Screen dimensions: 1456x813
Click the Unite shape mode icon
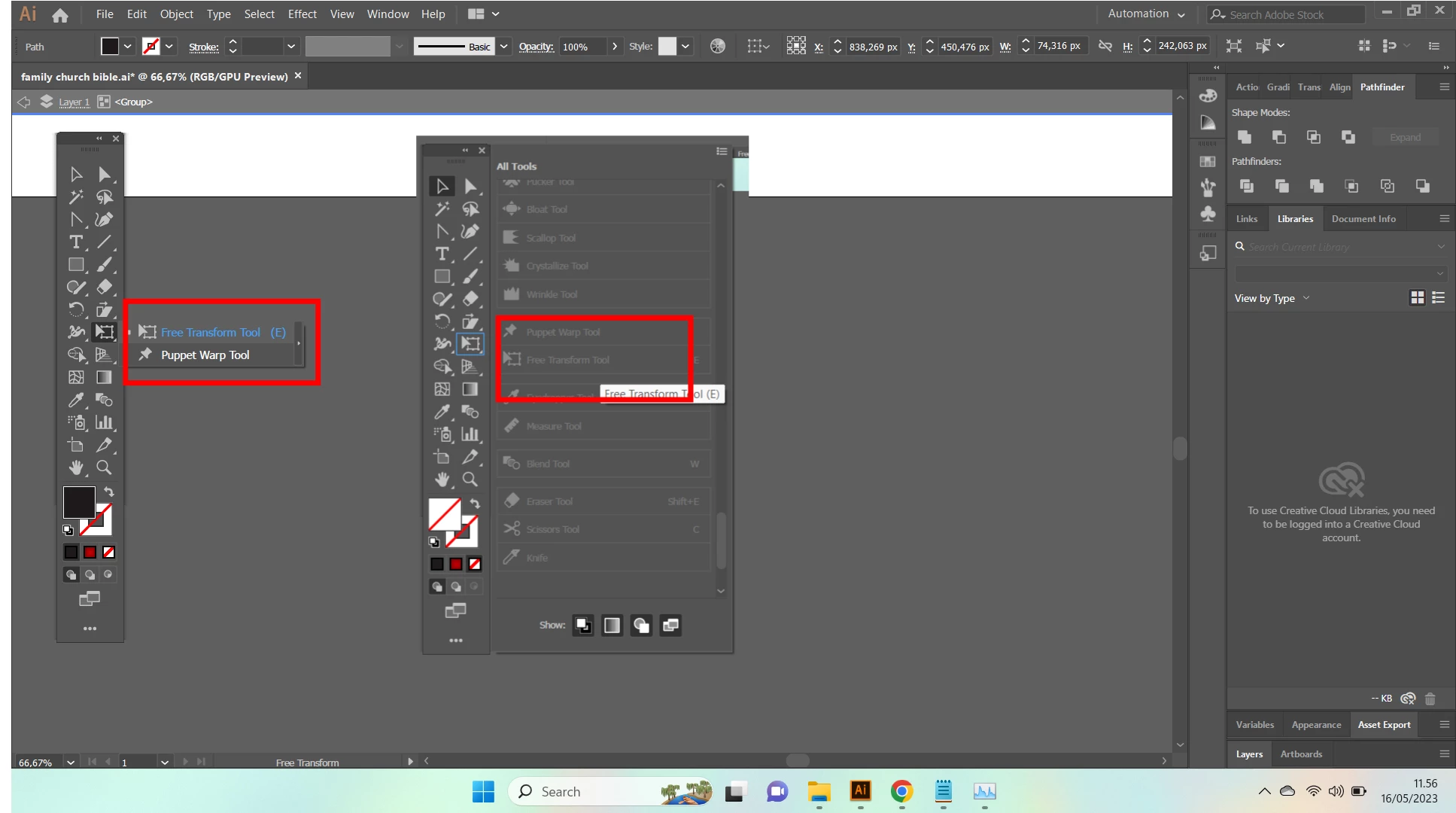(1245, 137)
